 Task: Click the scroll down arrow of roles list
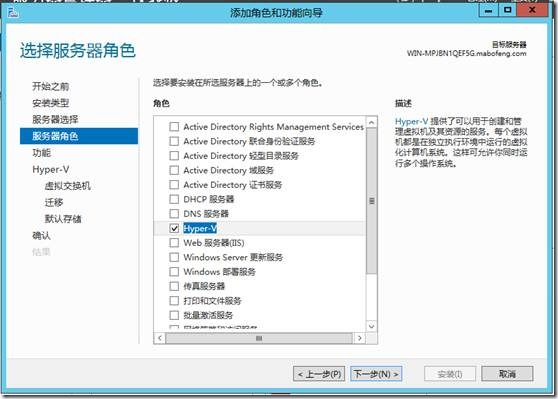click(372, 326)
